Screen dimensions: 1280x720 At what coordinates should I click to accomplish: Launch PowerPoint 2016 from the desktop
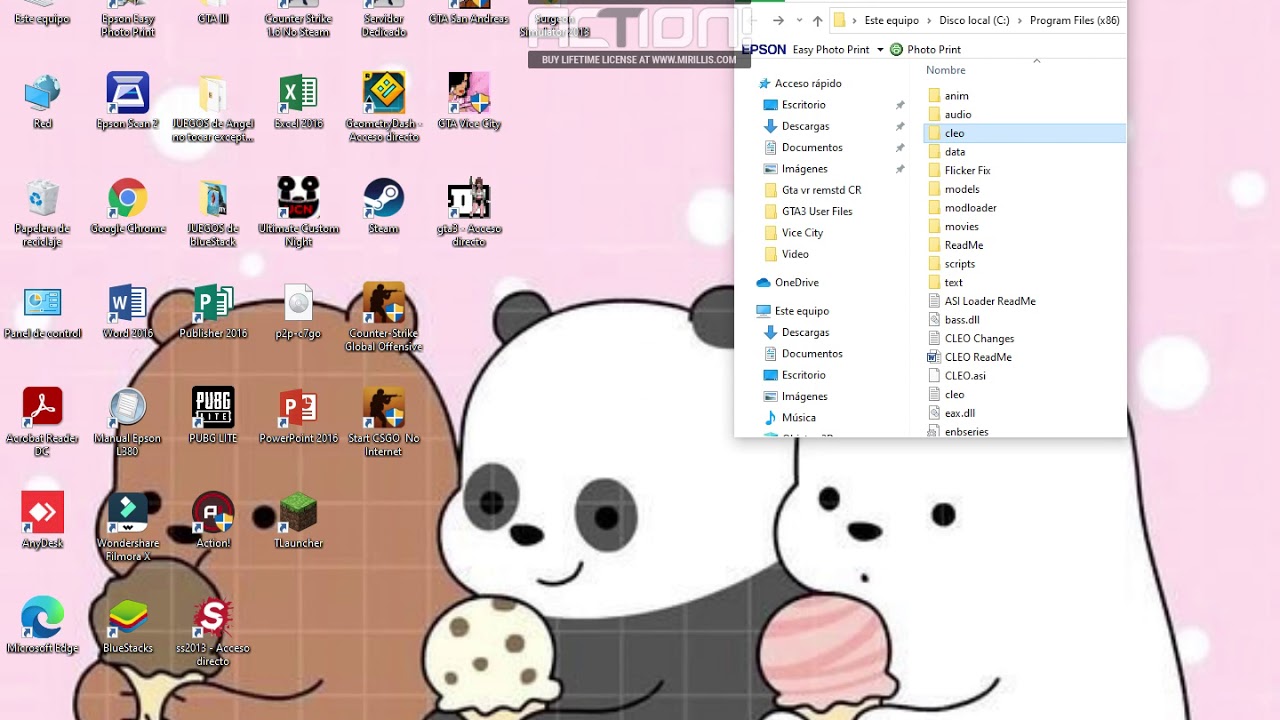click(298, 416)
